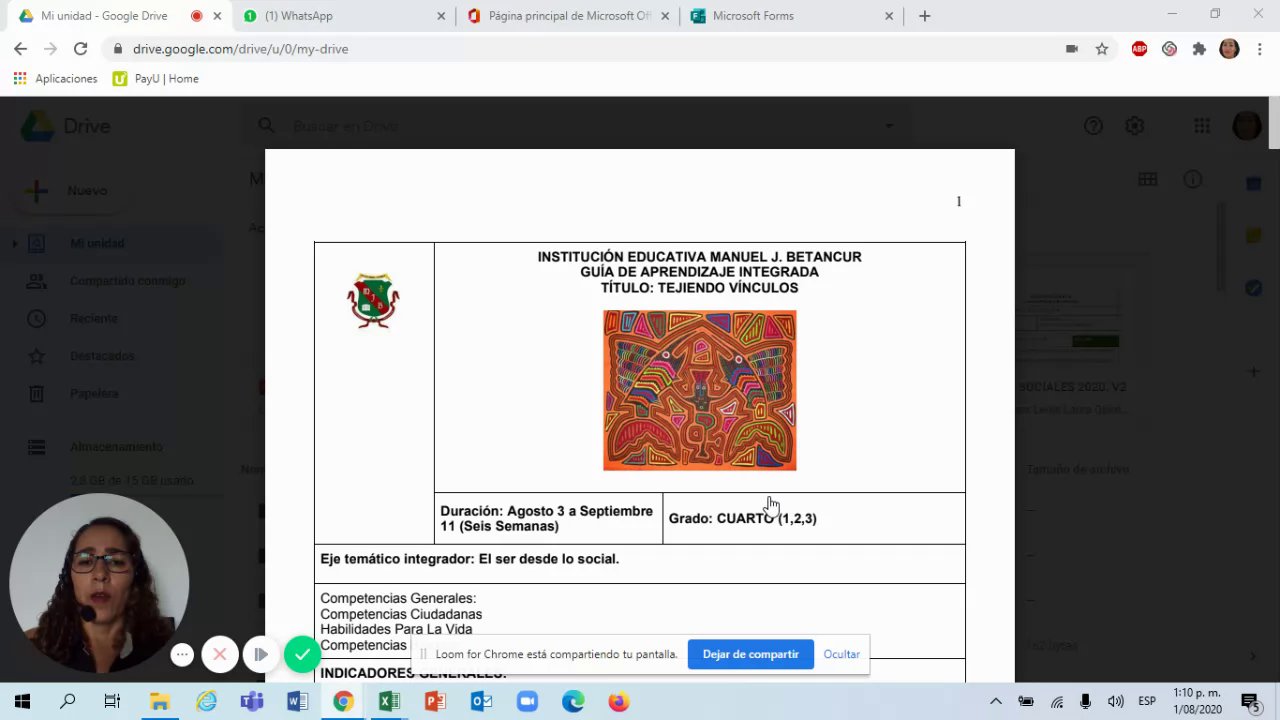Open Zoom from the taskbar
This screenshot has height=720, width=1280.
pos(527,701)
